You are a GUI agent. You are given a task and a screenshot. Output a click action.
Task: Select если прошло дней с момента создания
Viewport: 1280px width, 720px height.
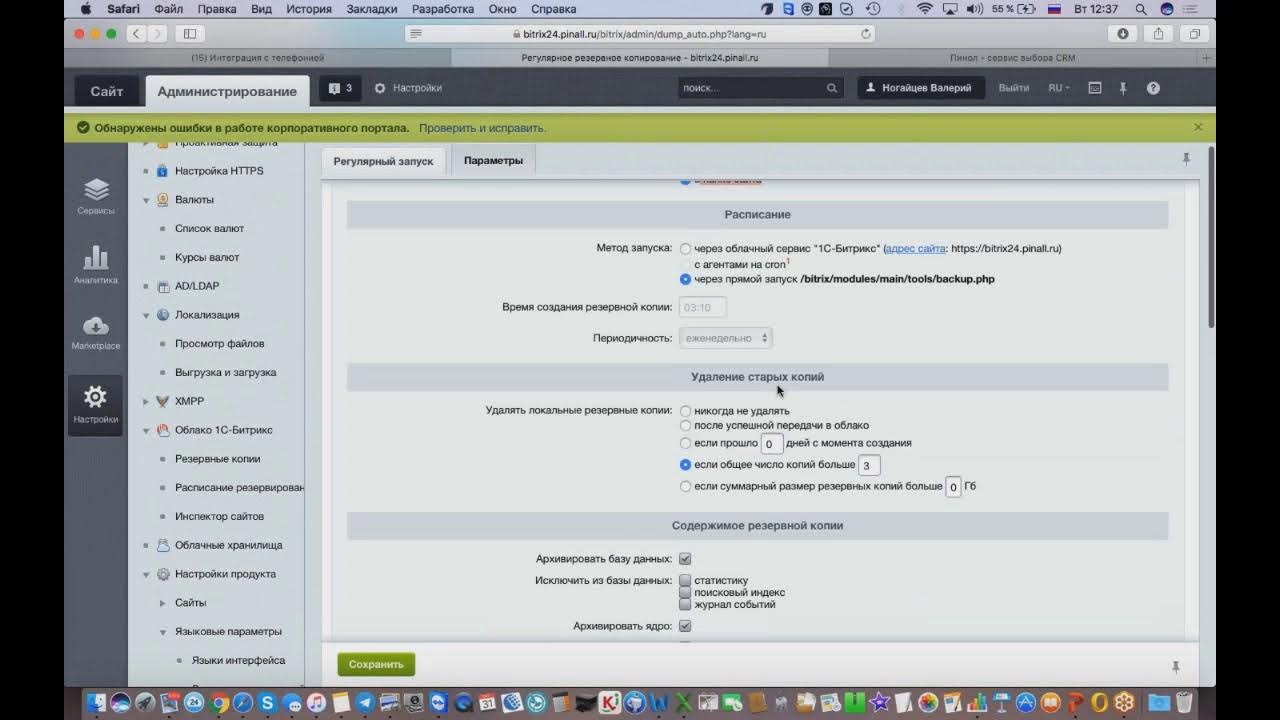coord(685,443)
